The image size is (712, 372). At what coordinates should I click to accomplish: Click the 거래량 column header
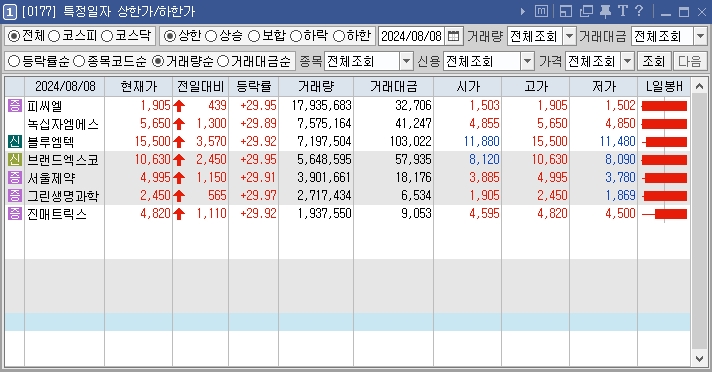(x=316, y=86)
